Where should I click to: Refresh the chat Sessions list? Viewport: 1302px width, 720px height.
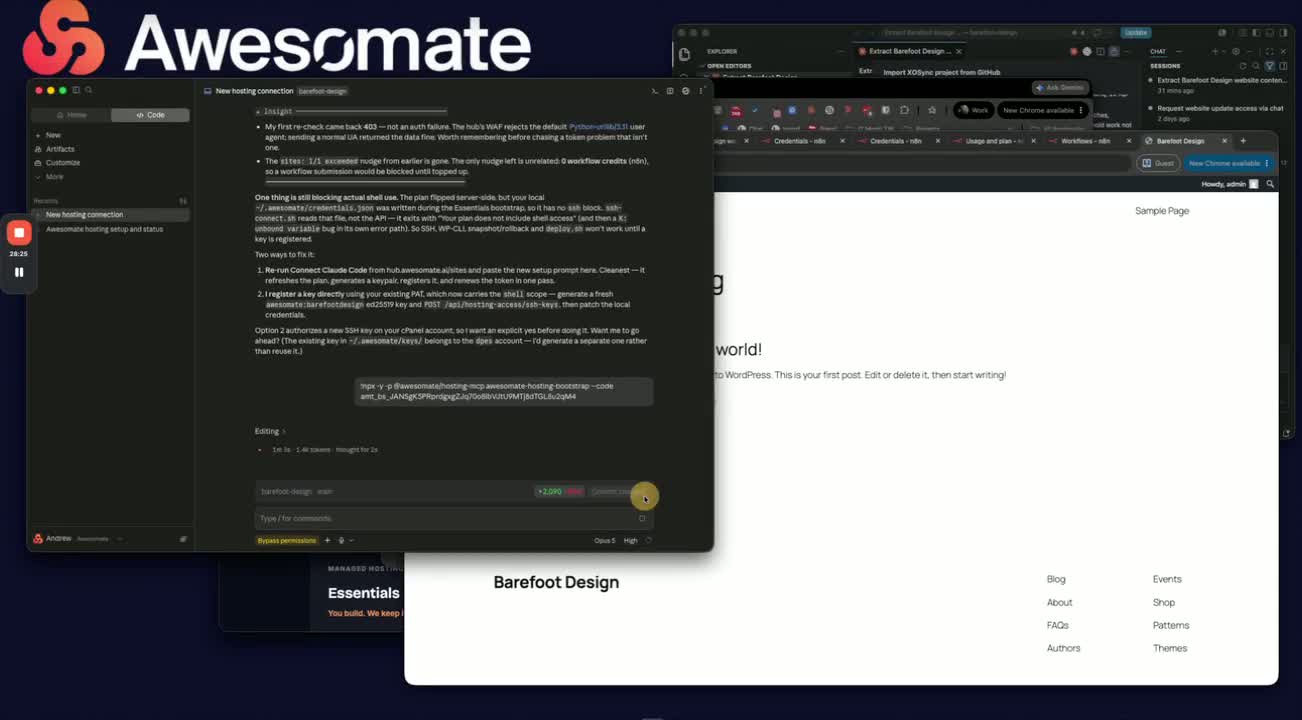coord(1243,66)
